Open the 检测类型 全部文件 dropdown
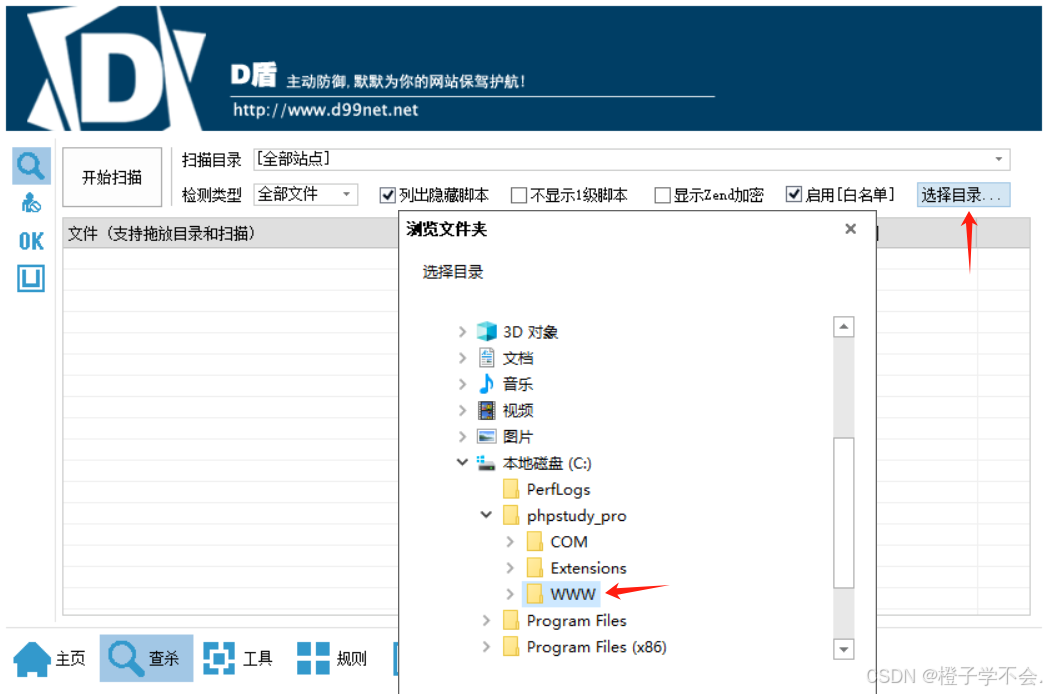 pos(306,194)
